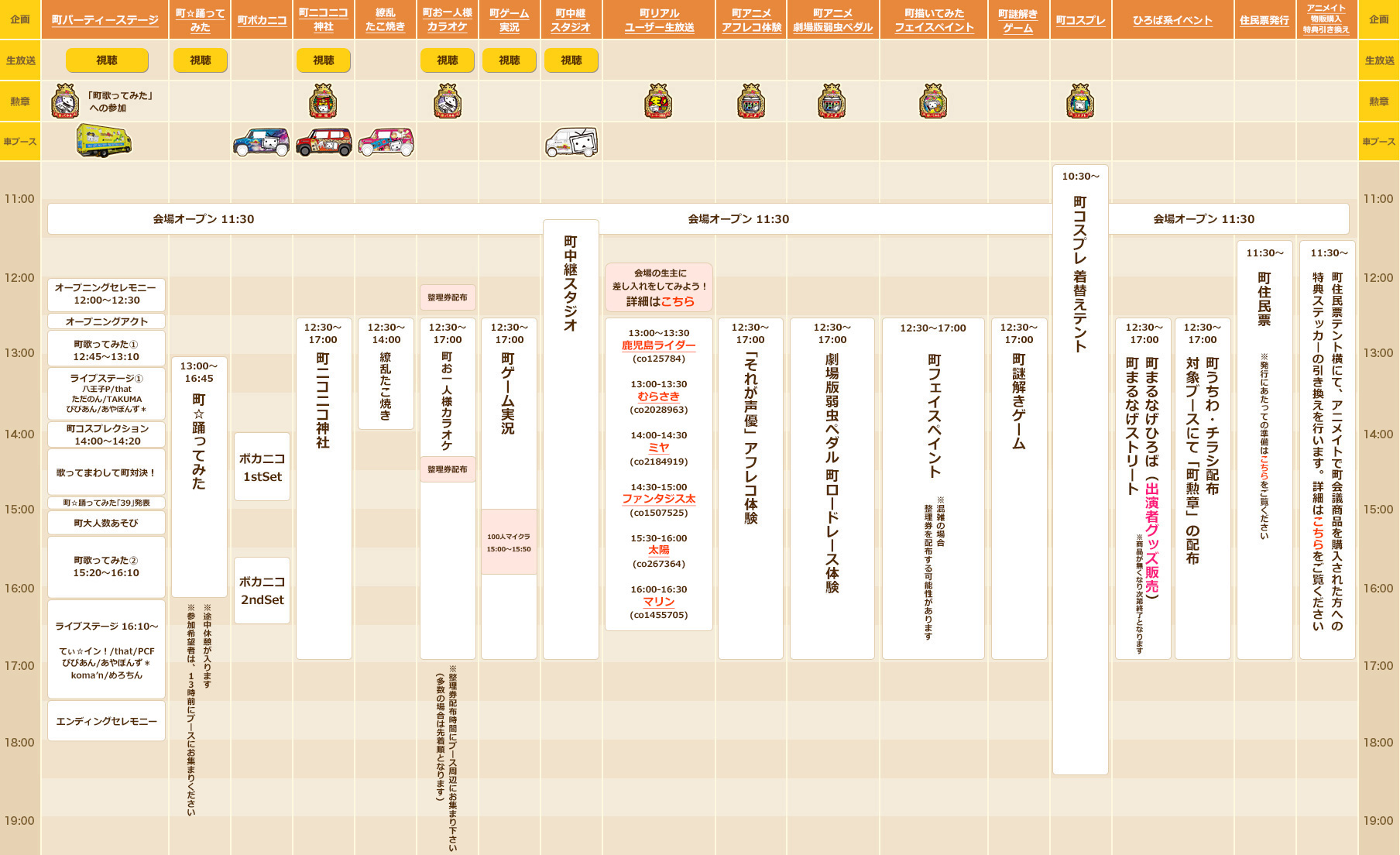Click the pink car under 繚乱たこ焼き
Viewport: 1400px width, 855px height.
pos(386,142)
